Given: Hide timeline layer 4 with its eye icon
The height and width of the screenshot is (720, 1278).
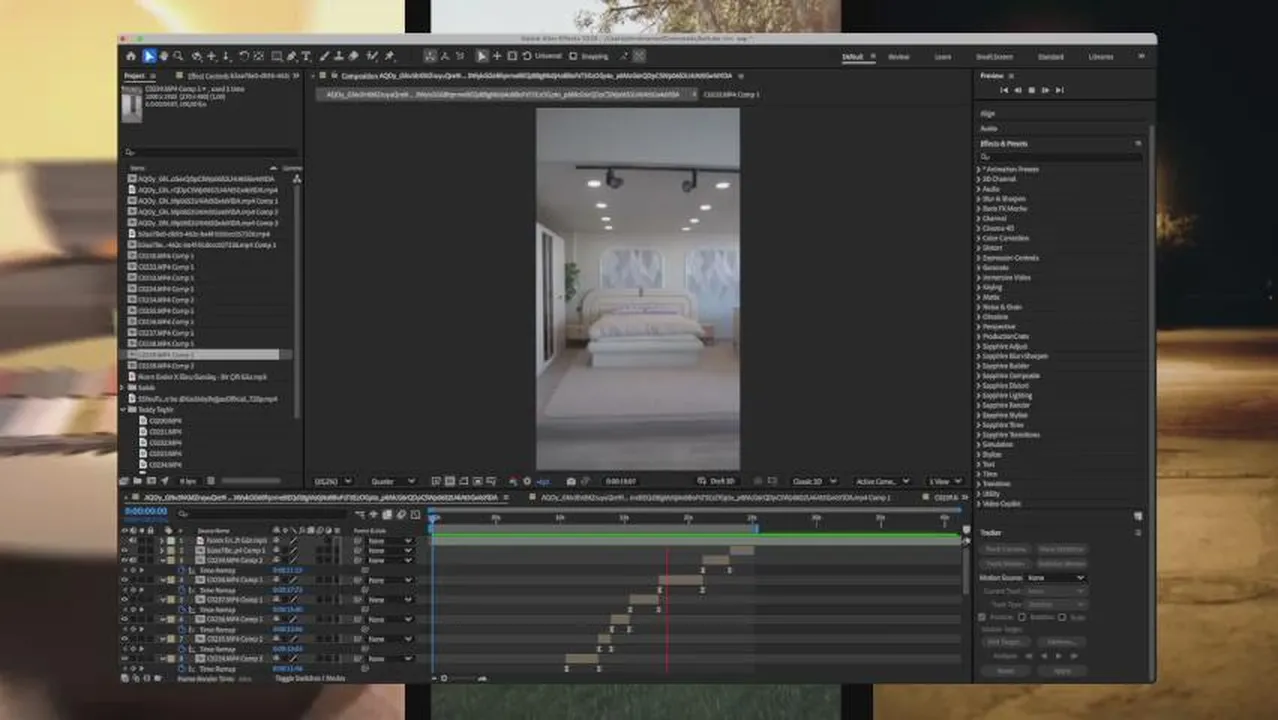Looking at the screenshot, I should tap(125, 580).
